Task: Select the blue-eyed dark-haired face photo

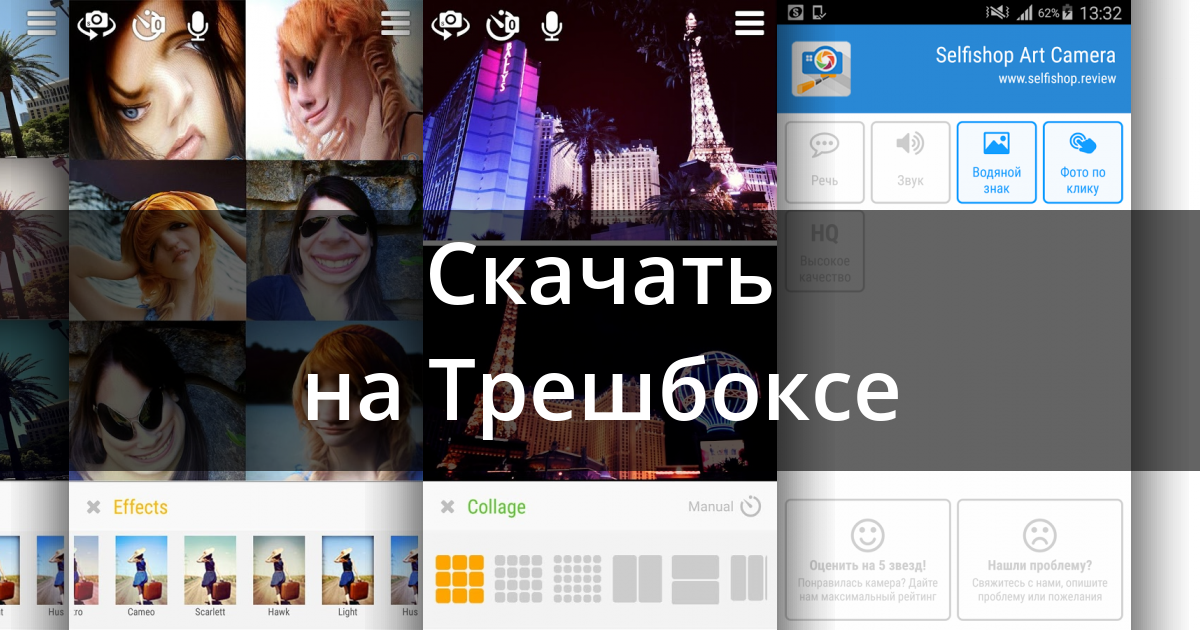Action: pyautogui.click(x=157, y=80)
